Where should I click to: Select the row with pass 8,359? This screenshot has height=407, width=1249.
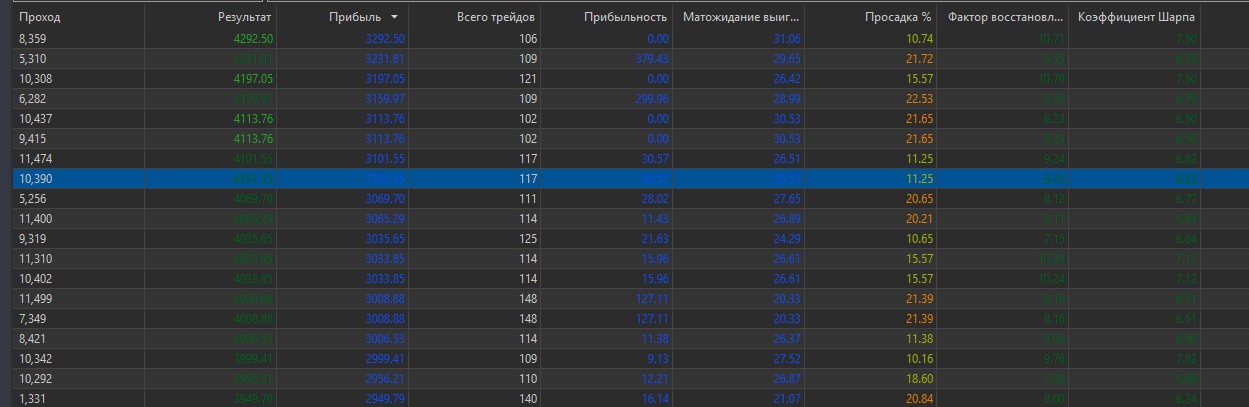click(624, 39)
